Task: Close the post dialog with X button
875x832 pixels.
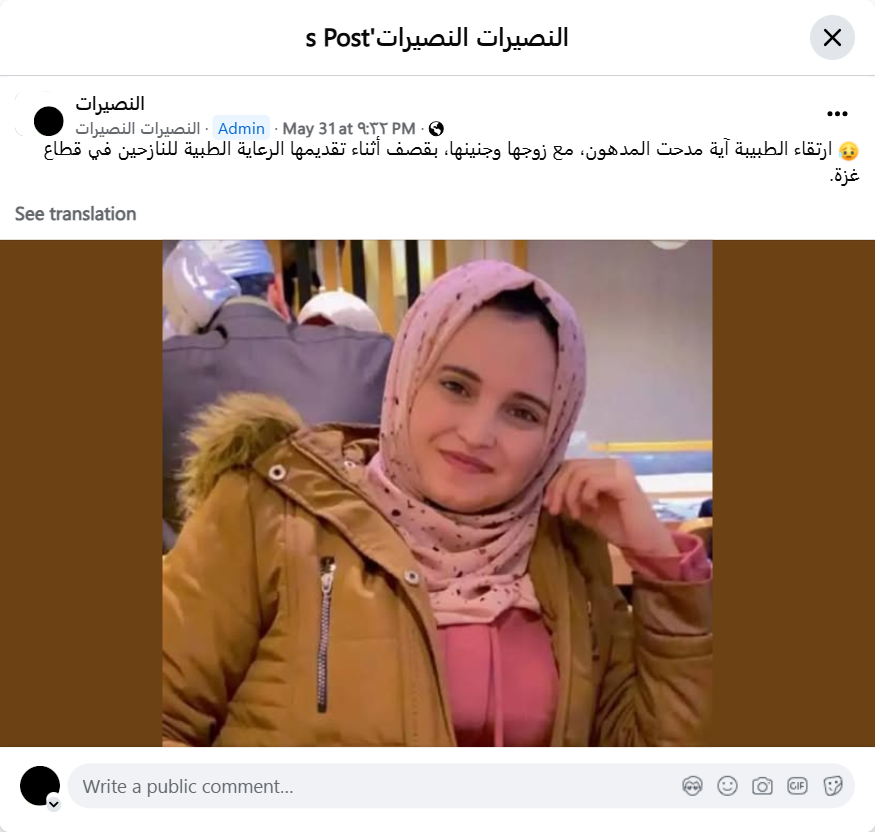Action: point(832,38)
